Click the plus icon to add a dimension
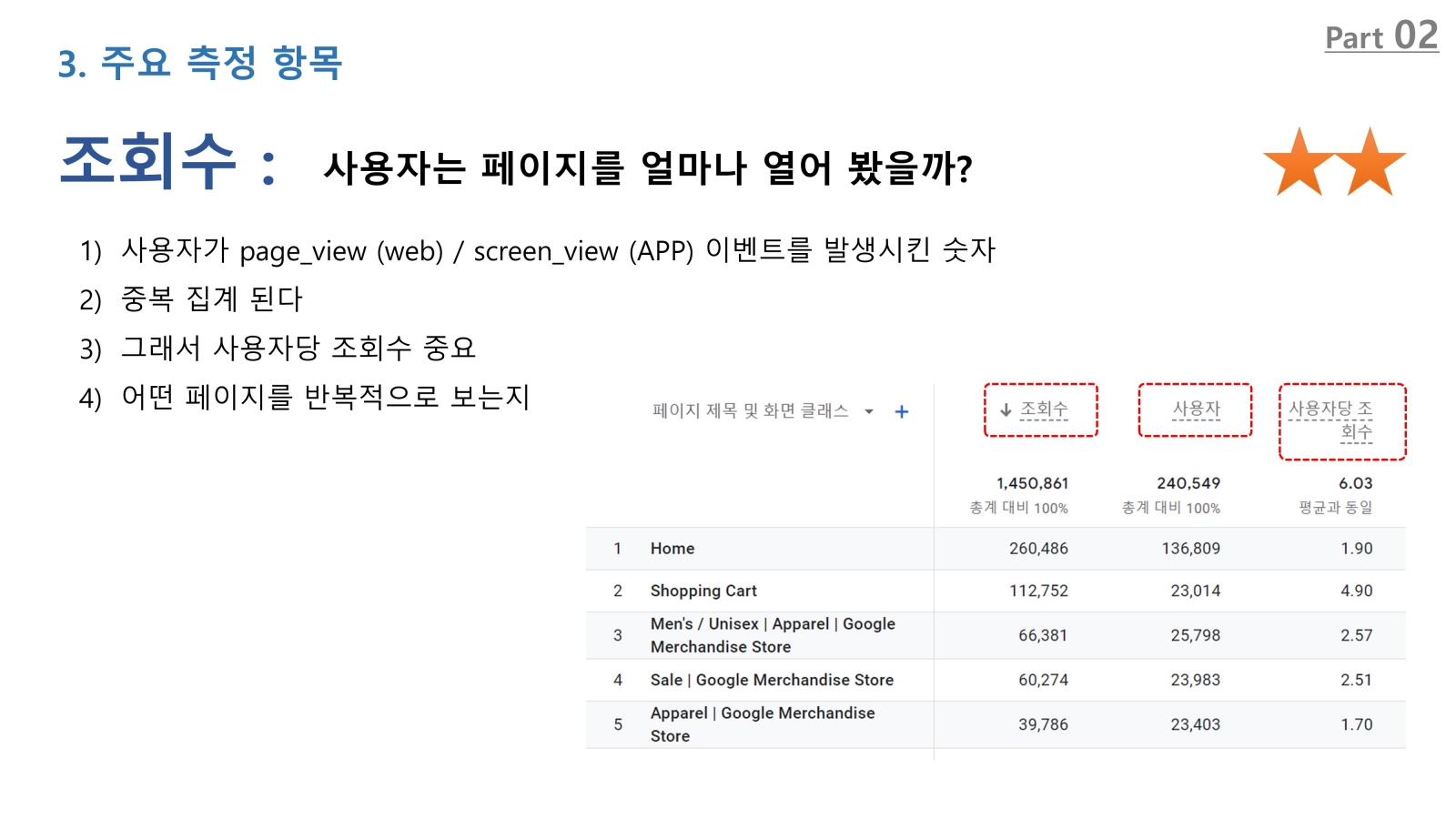 pos(902,412)
